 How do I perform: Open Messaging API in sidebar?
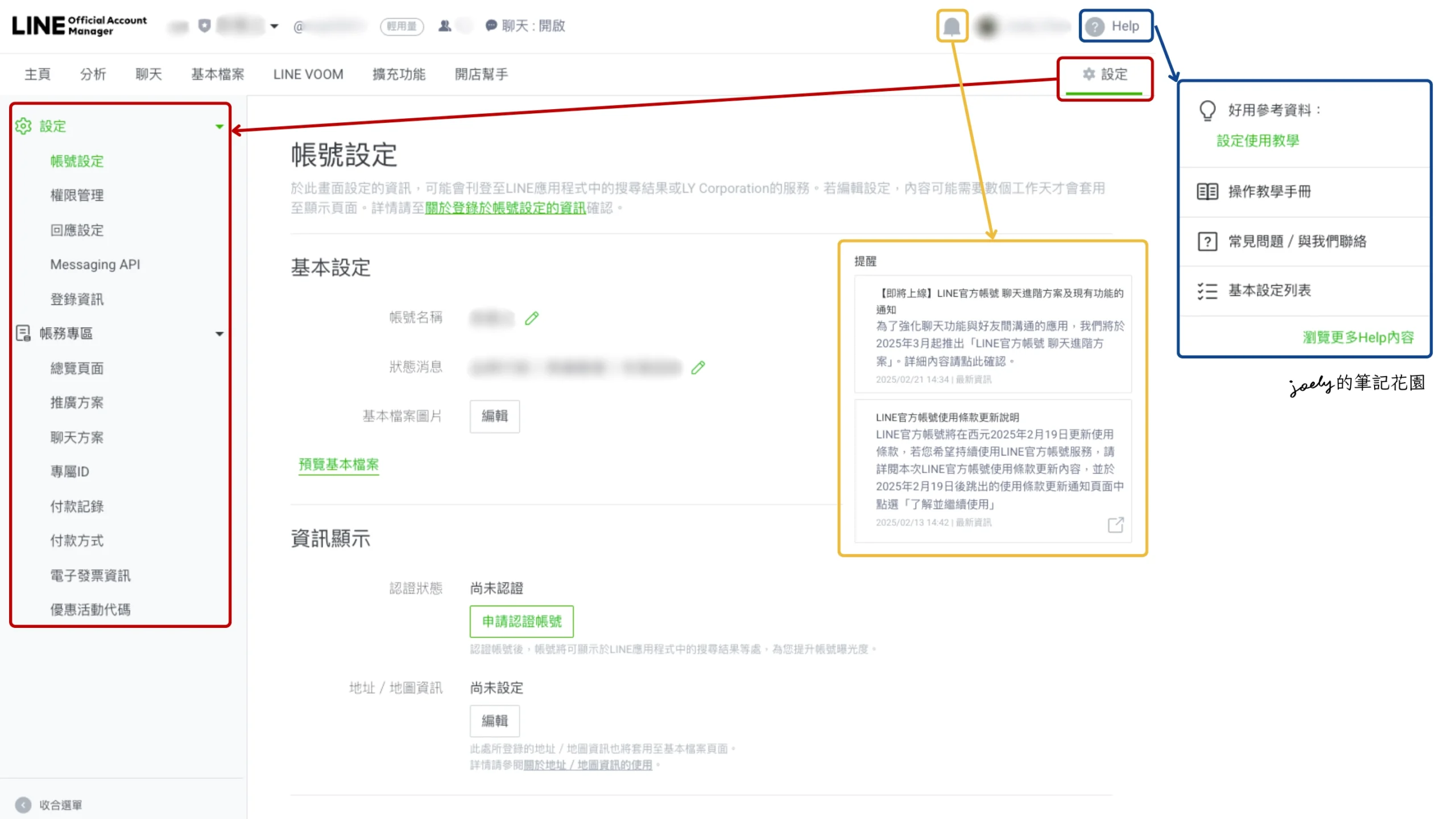point(95,264)
